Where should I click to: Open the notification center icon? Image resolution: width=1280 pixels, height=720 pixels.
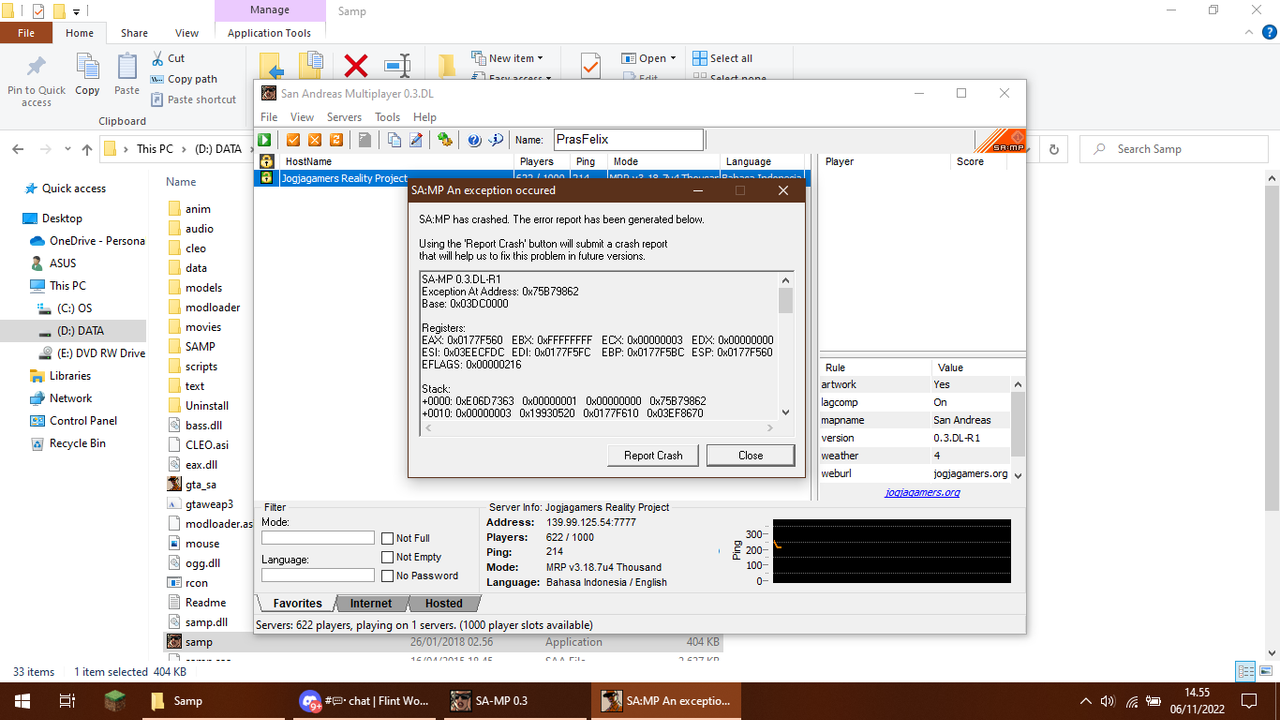tap(1249, 701)
